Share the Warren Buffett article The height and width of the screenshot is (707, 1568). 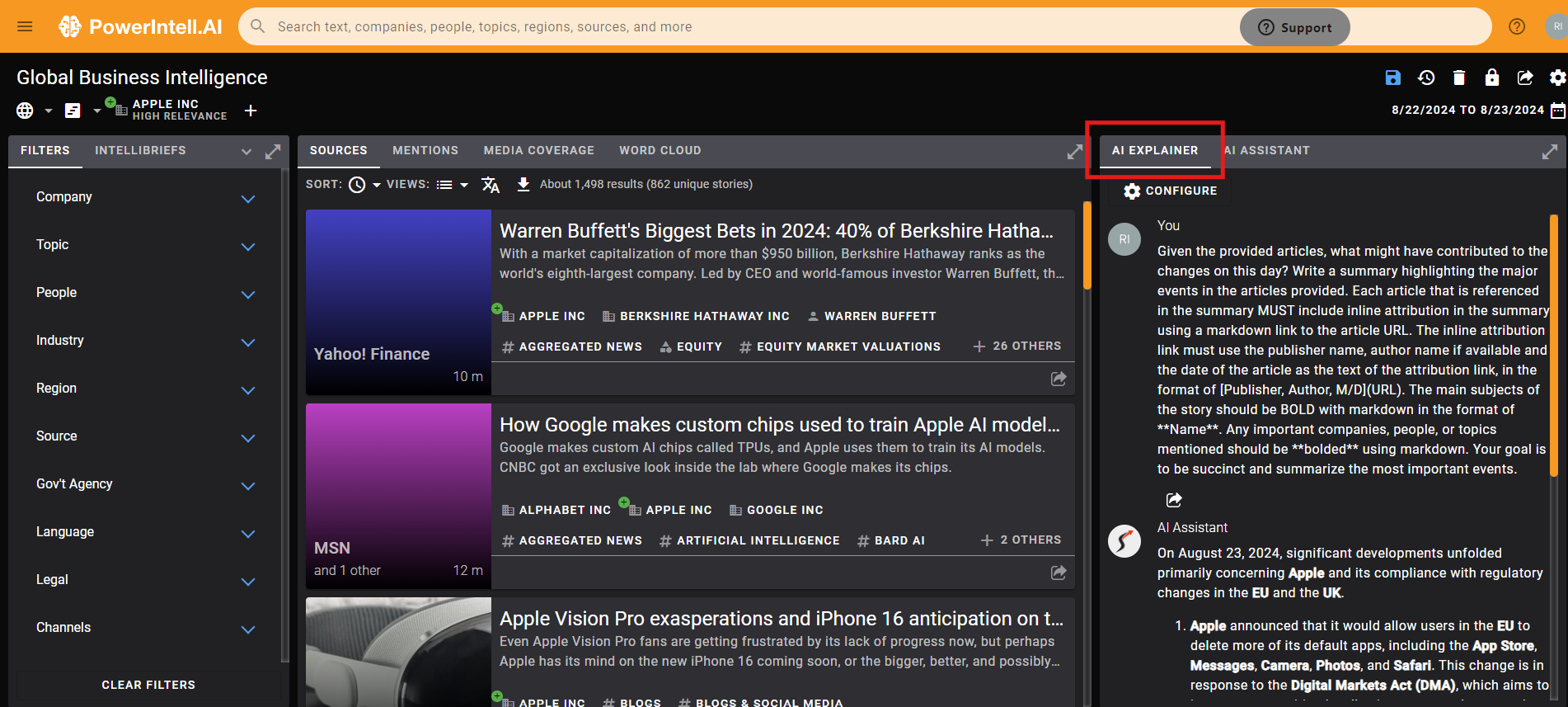1059,379
